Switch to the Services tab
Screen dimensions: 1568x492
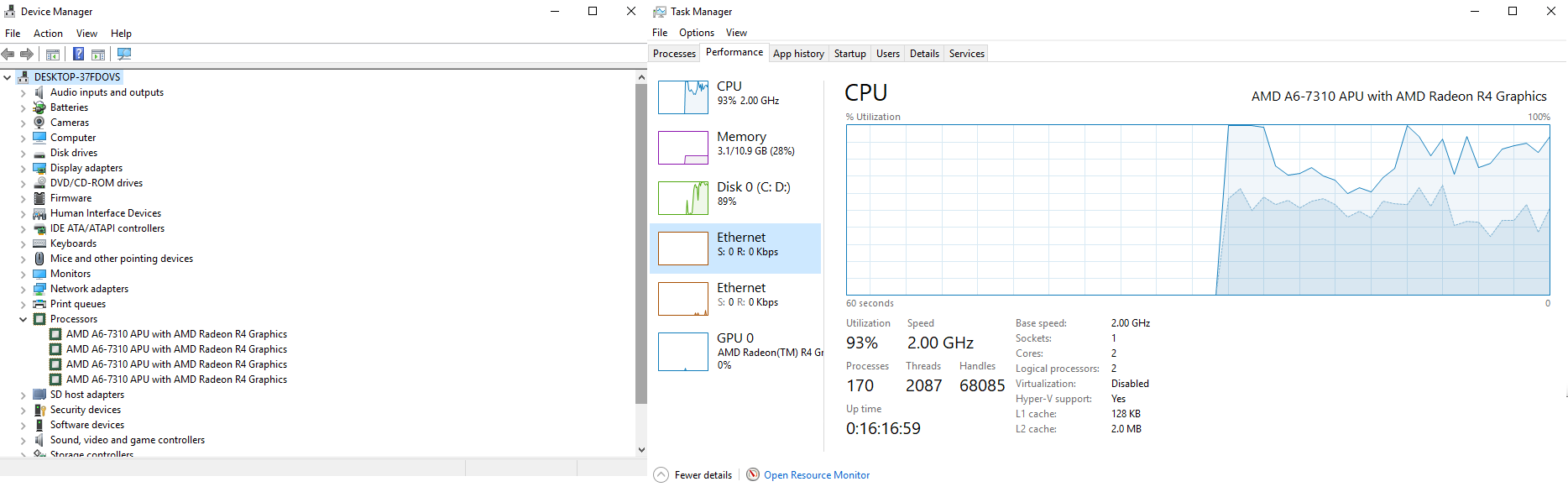pos(967,54)
